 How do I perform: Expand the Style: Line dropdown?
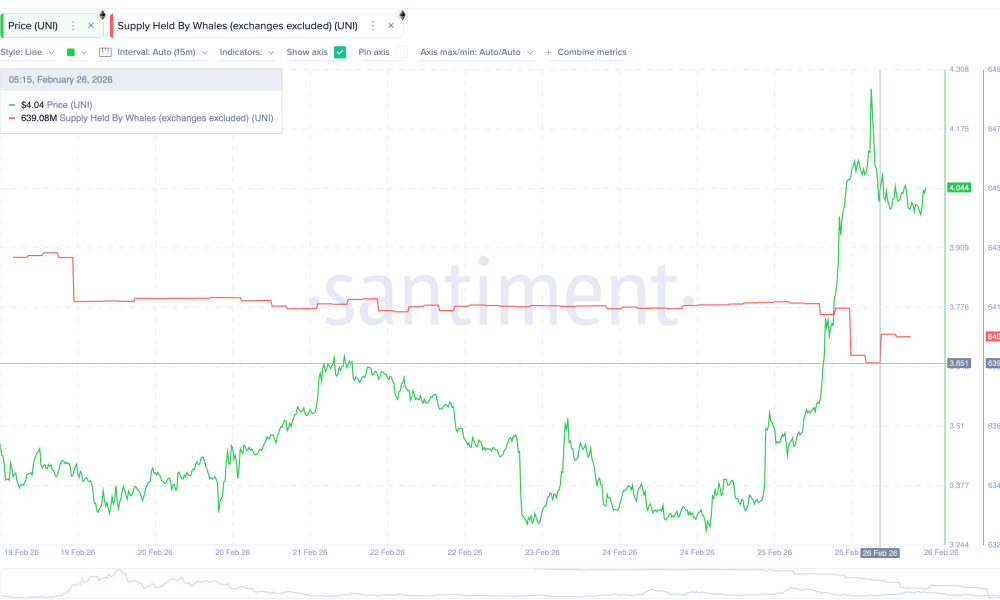(x=27, y=52)
